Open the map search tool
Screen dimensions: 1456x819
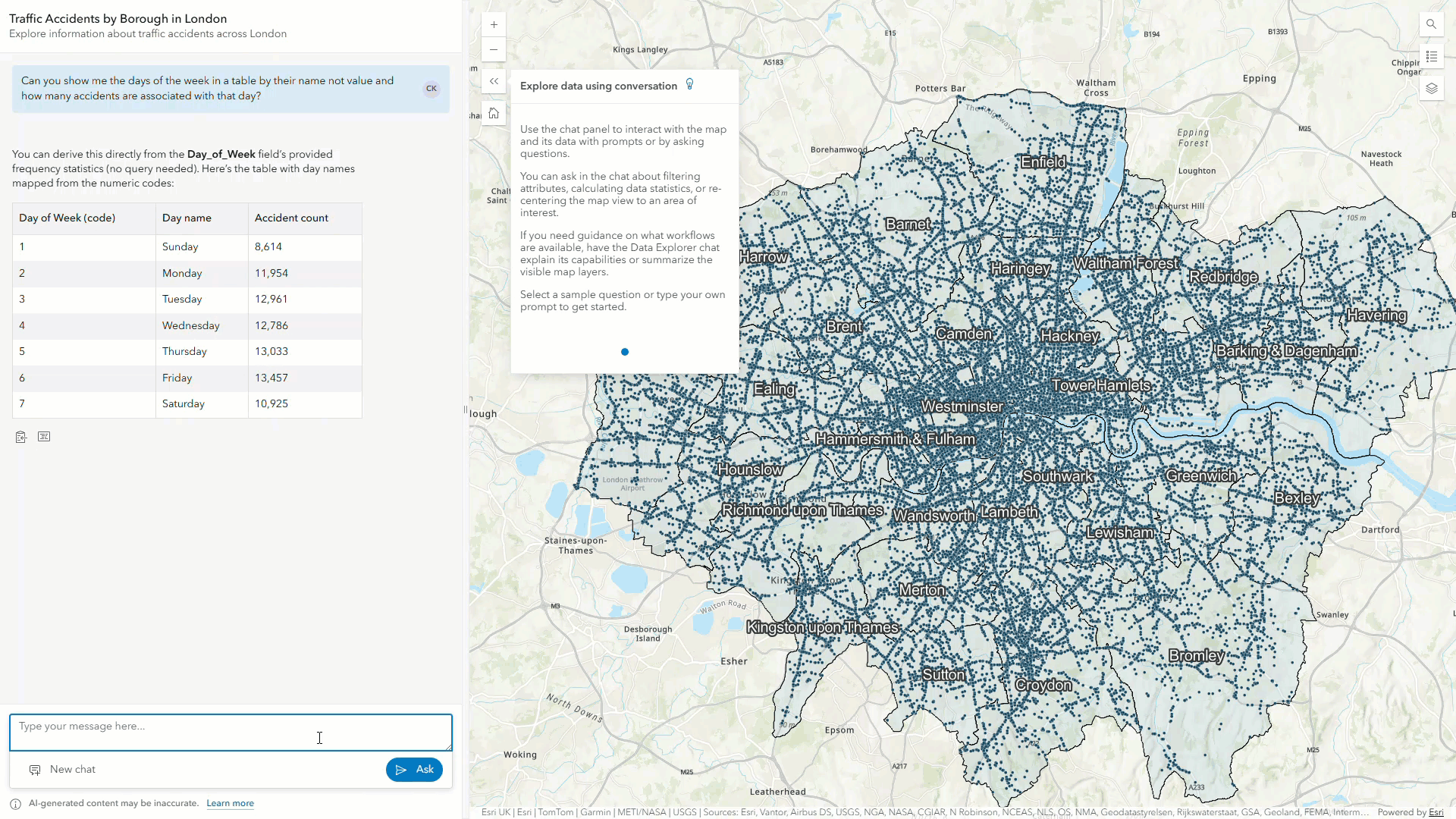[x=1431, y=24]
